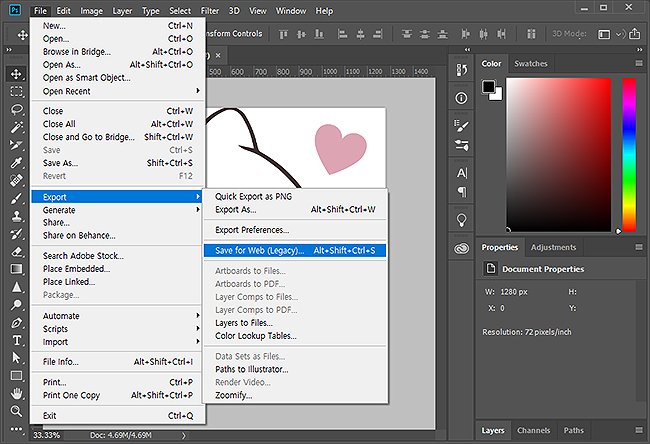The width and height of the screenshot is (650, 444).
Task: Click the rainbow hue slider strip
Action: tap(629, 155)
